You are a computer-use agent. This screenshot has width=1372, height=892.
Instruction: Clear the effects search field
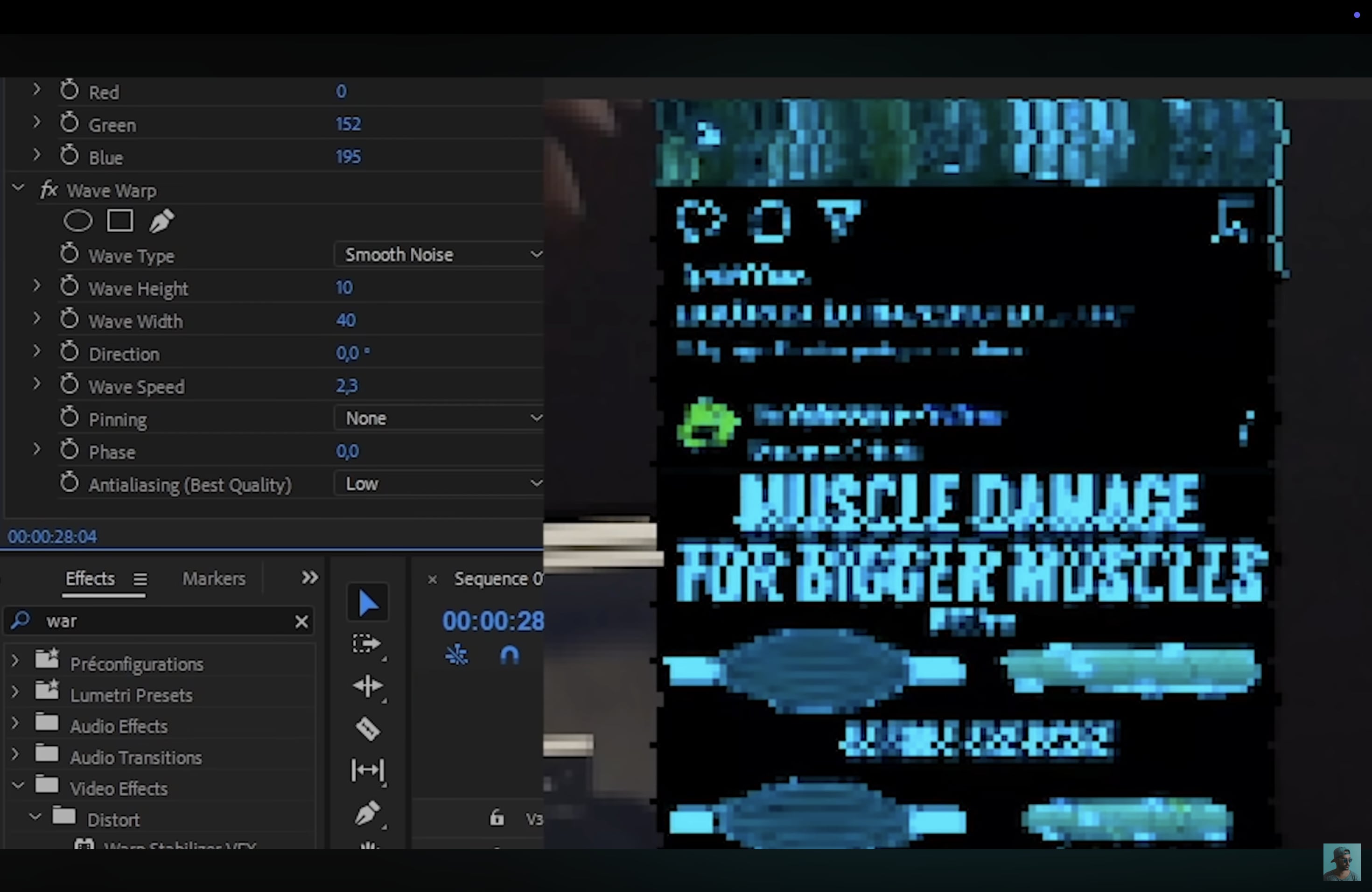301,621
